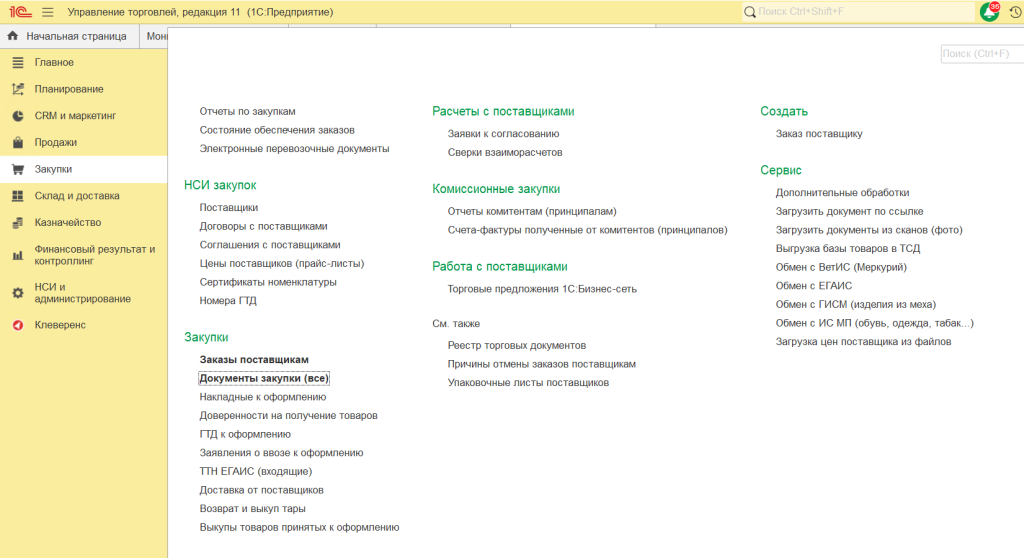Open Документы закупки (все)
Image resolution: width=1024 pixels, height=558 pixels.
264,378
